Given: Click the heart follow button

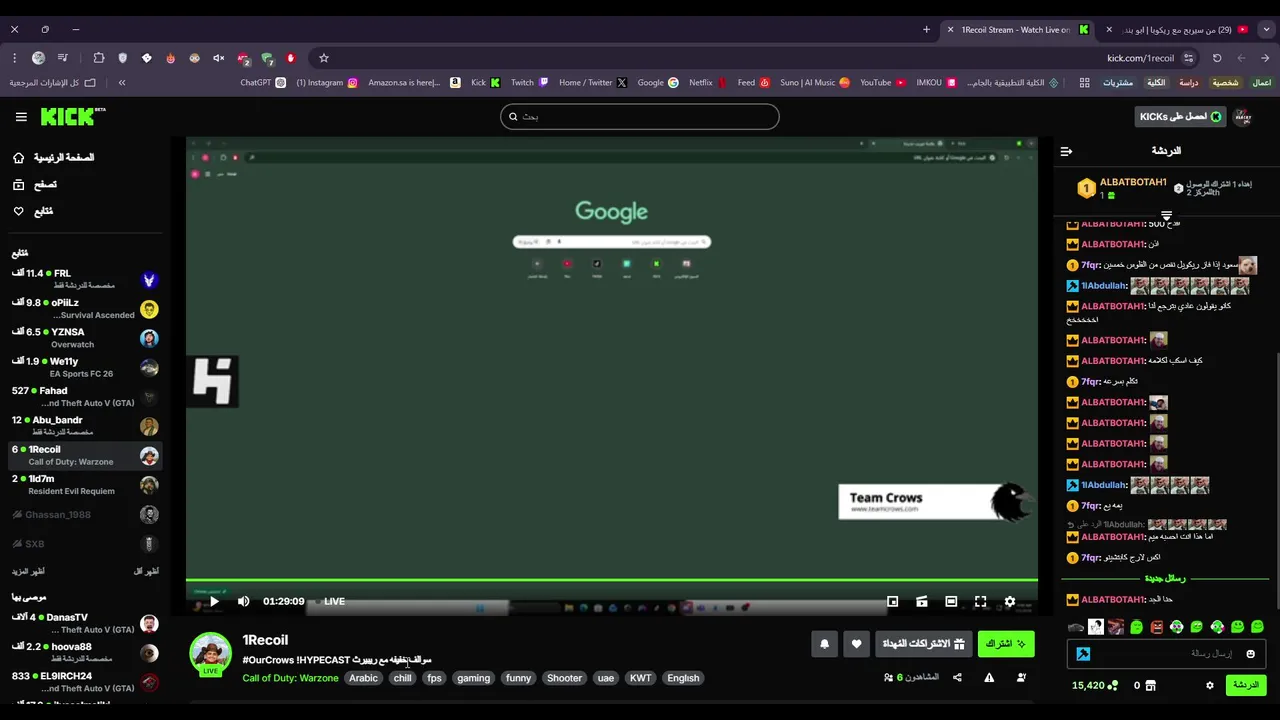Looking at the screenshot, I should [x=856, y=644].
